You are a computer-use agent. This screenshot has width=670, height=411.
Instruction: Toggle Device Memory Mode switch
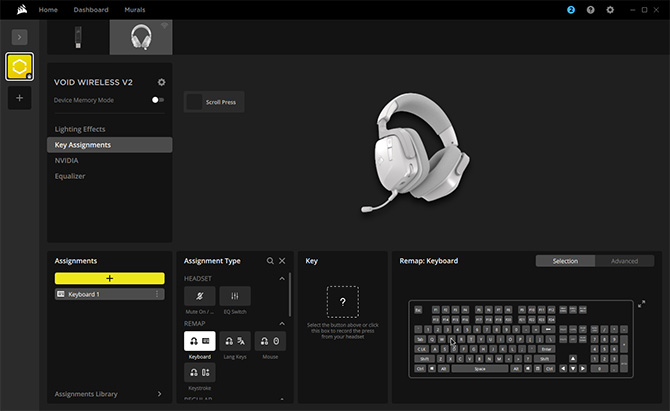(x=158, y=100)
